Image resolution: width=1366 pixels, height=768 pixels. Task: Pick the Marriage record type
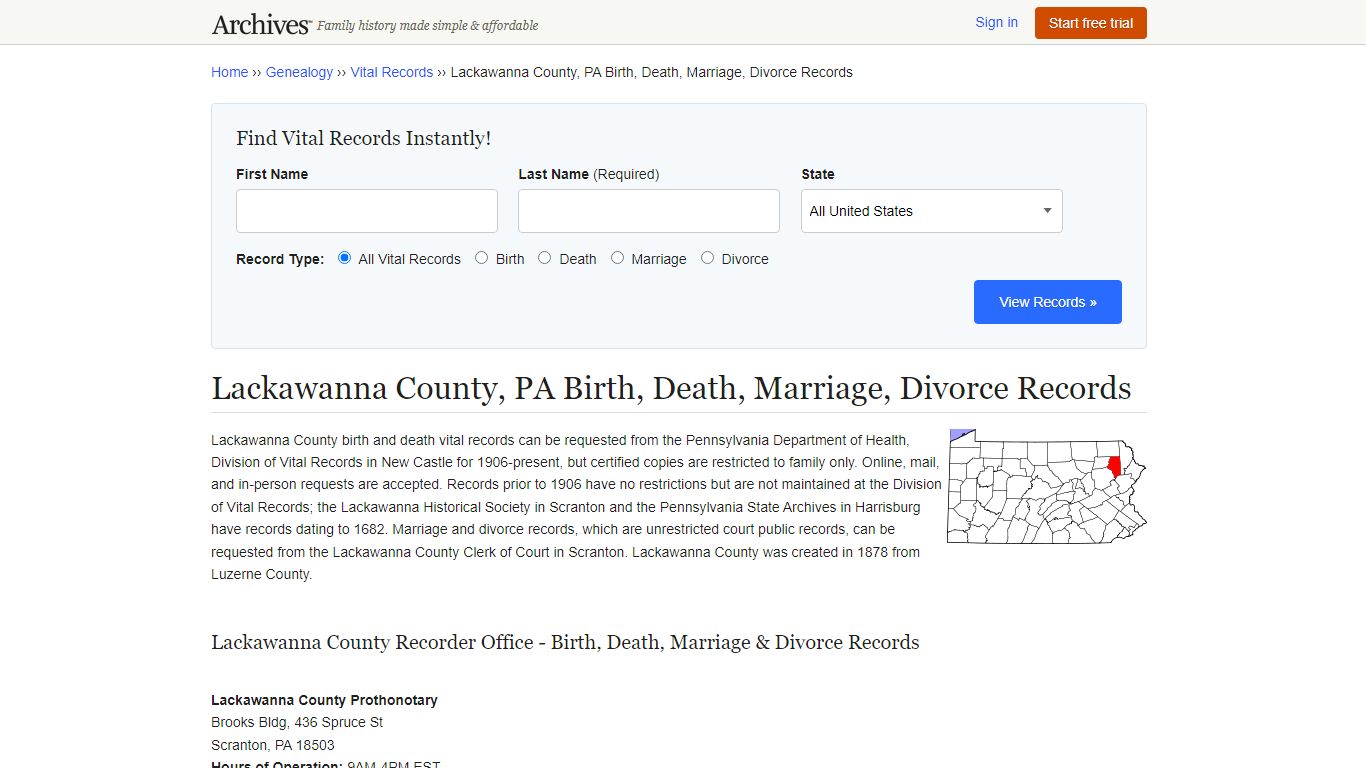(x=618, y=258)
